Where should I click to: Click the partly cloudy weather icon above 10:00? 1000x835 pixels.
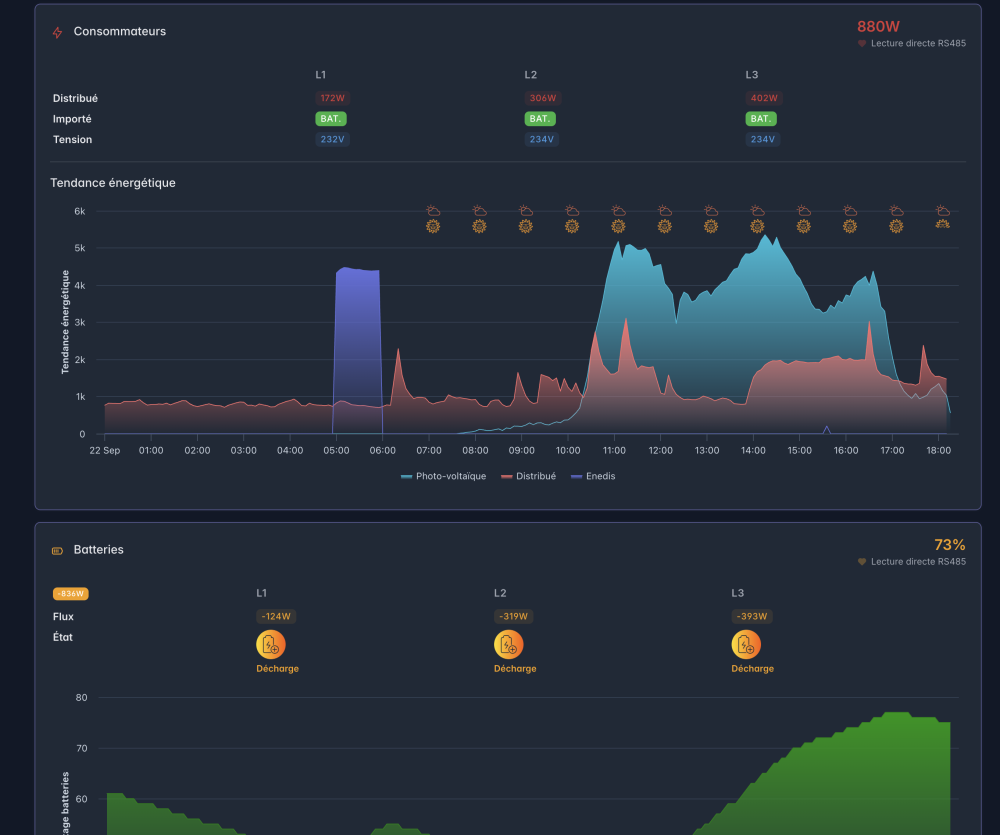(x=572, y=211)
